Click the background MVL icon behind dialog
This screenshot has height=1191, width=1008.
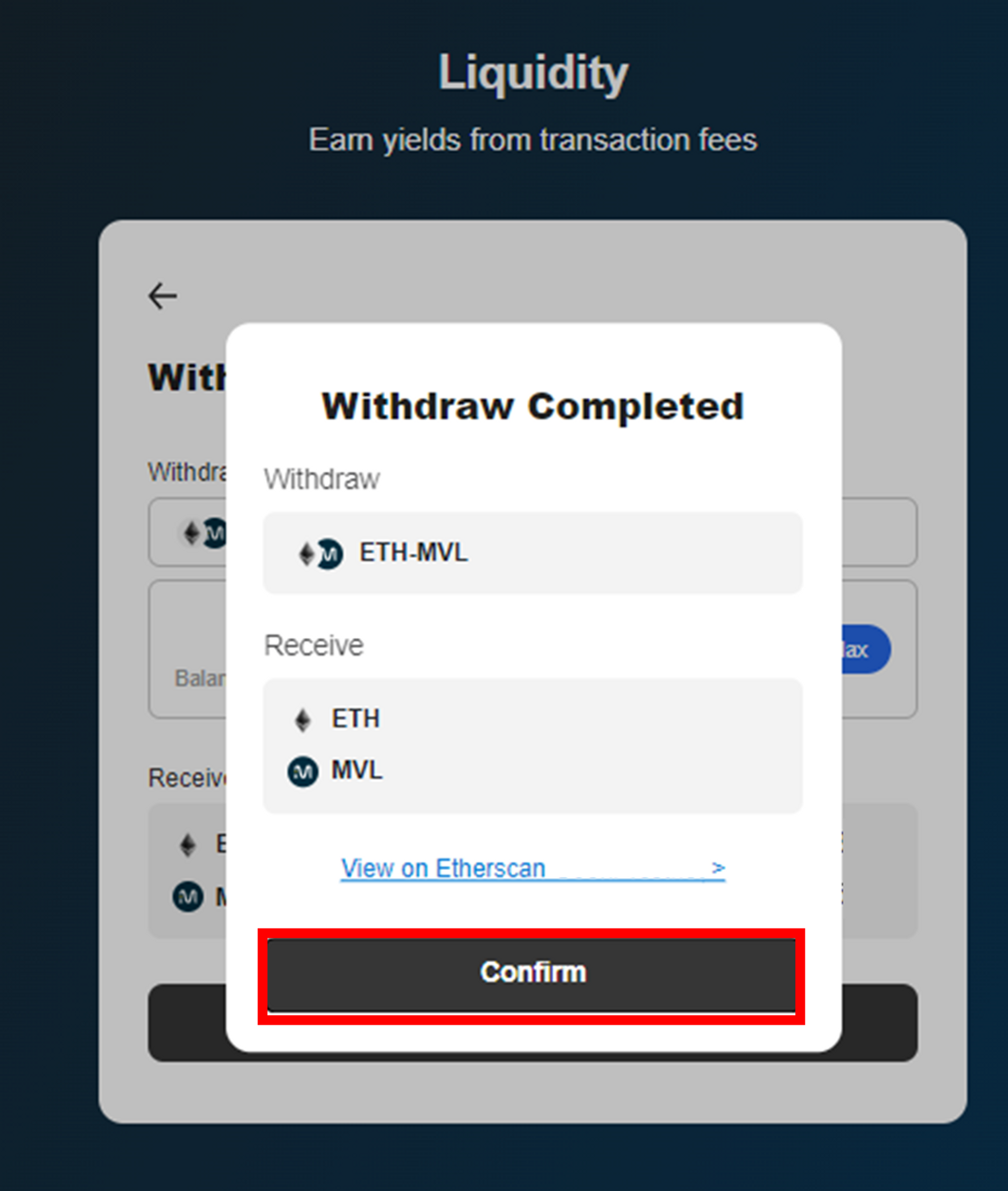(x=188, y=897)
